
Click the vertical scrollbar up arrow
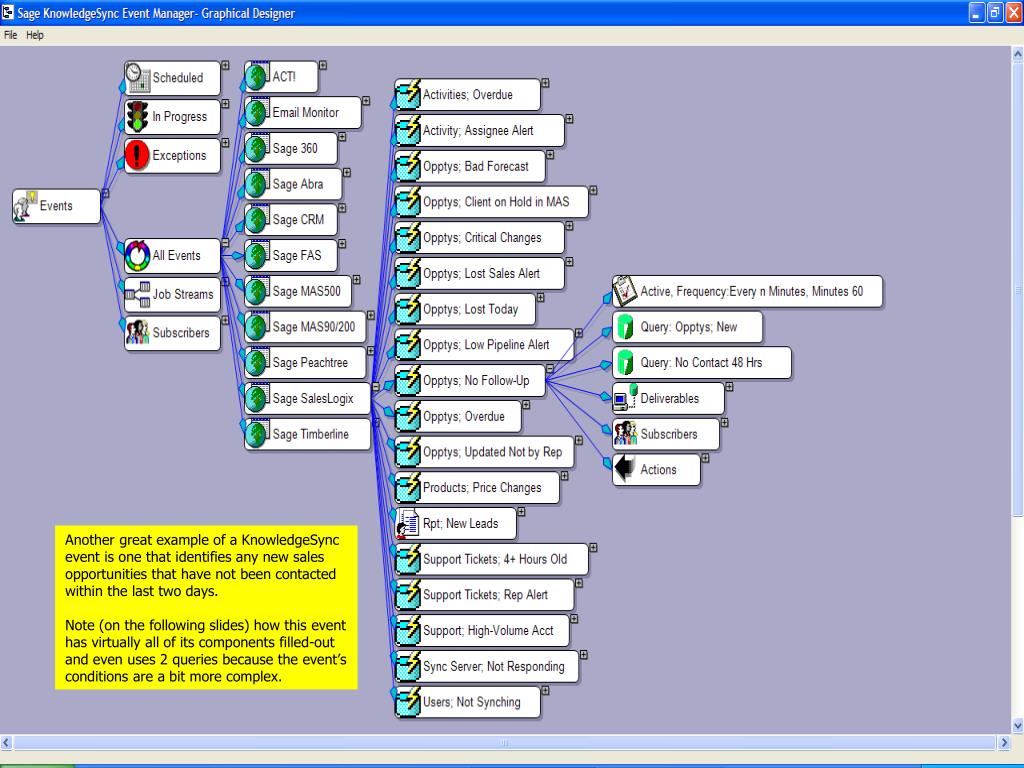coord(1017,55)
